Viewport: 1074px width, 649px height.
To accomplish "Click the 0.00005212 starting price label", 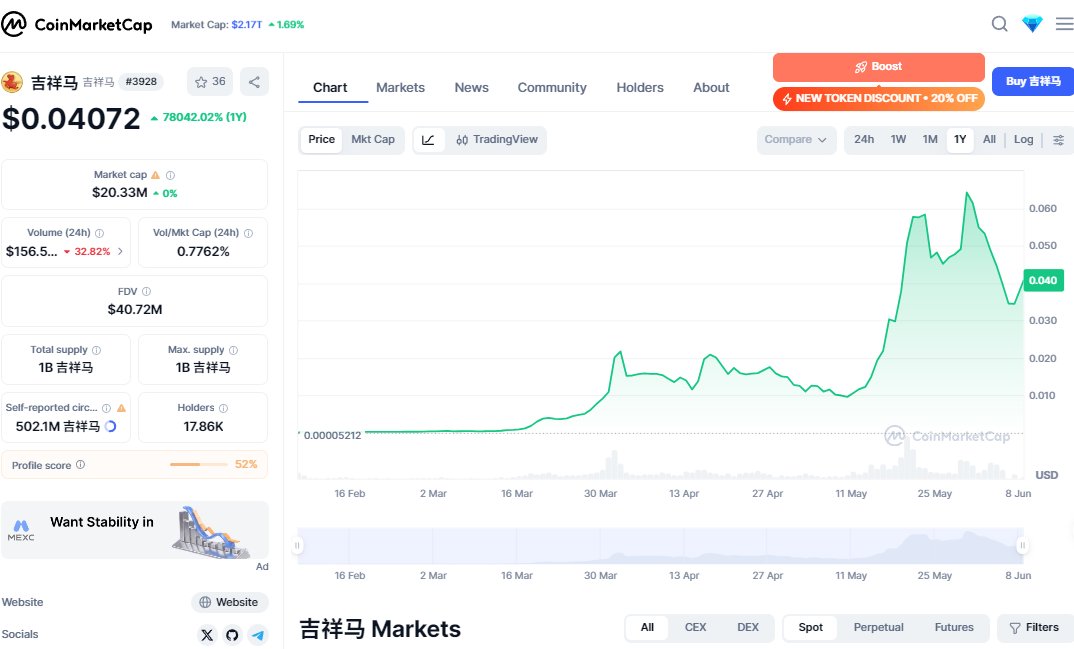I will click(332, 435).
